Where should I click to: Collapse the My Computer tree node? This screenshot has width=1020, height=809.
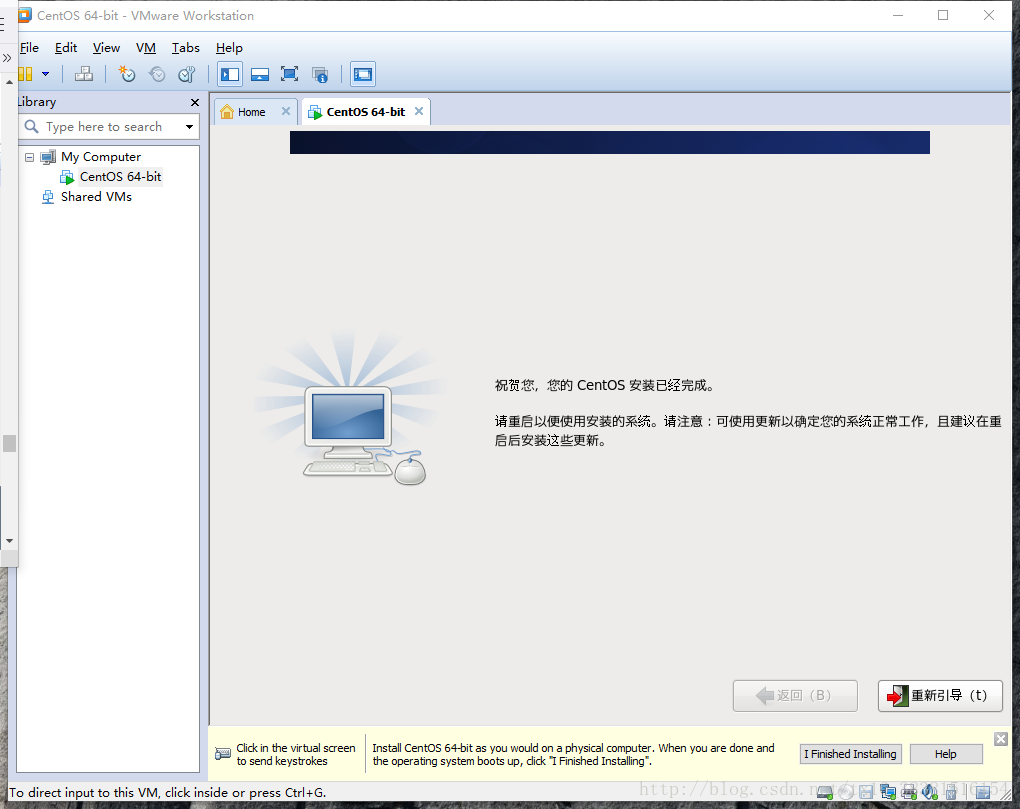click(x=29, y=157)
